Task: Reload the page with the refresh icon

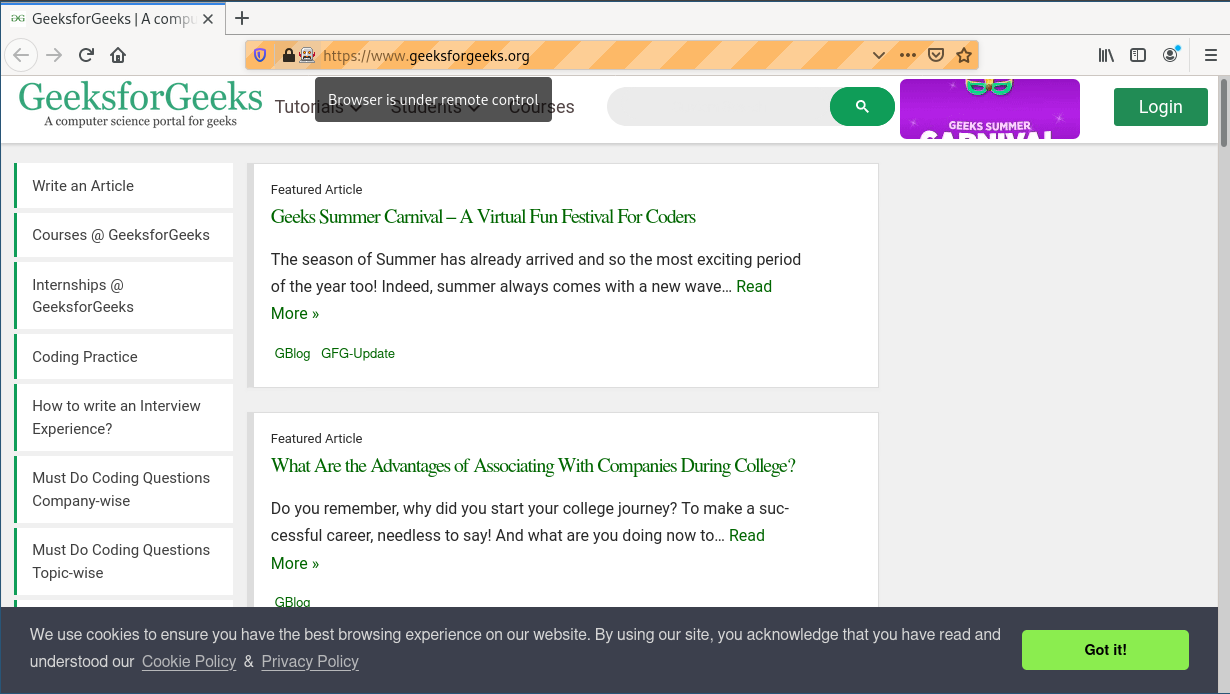Action: coord(86,55)
